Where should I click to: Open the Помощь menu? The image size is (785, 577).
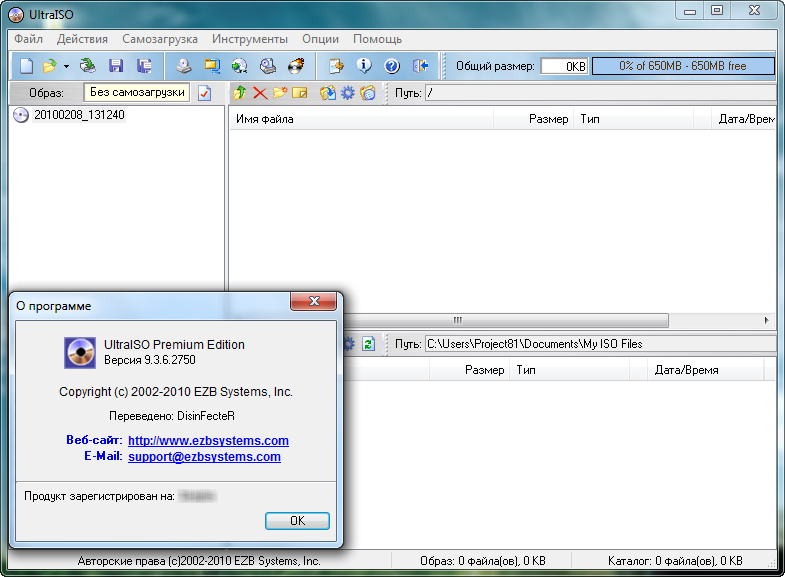(x=377, y=39)
